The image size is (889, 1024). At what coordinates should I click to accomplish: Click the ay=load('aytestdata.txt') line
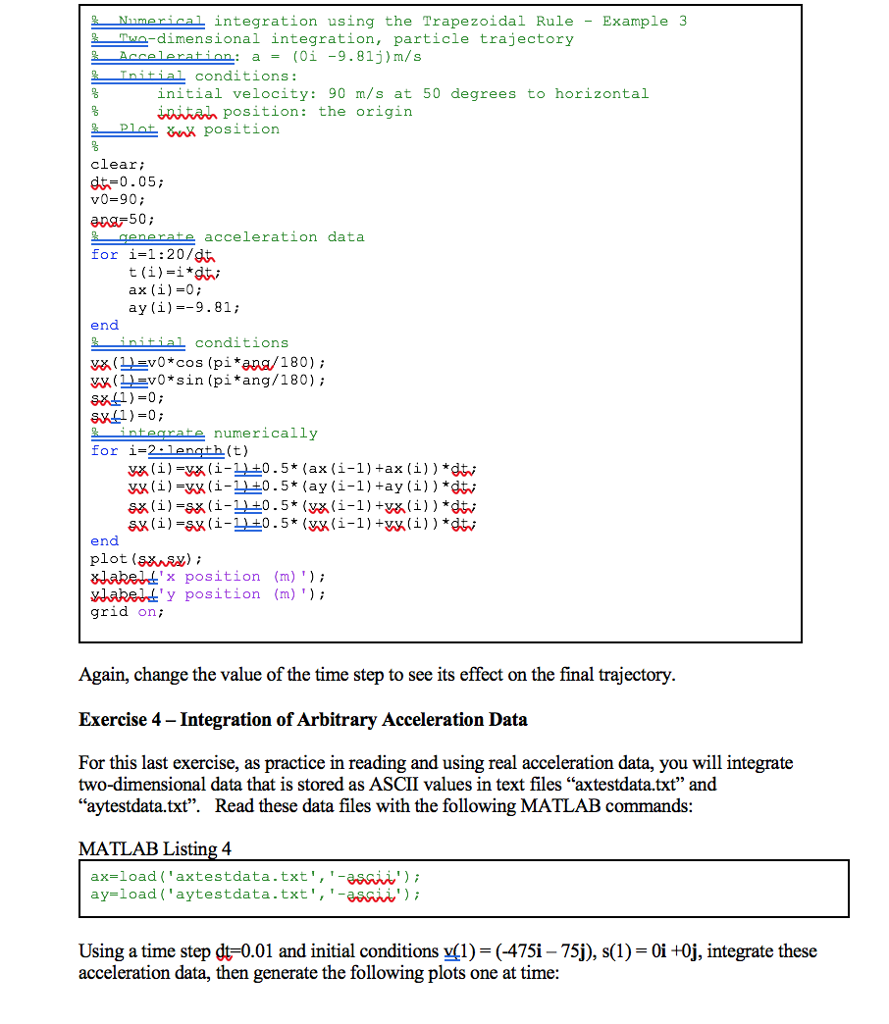pos(255,894)
